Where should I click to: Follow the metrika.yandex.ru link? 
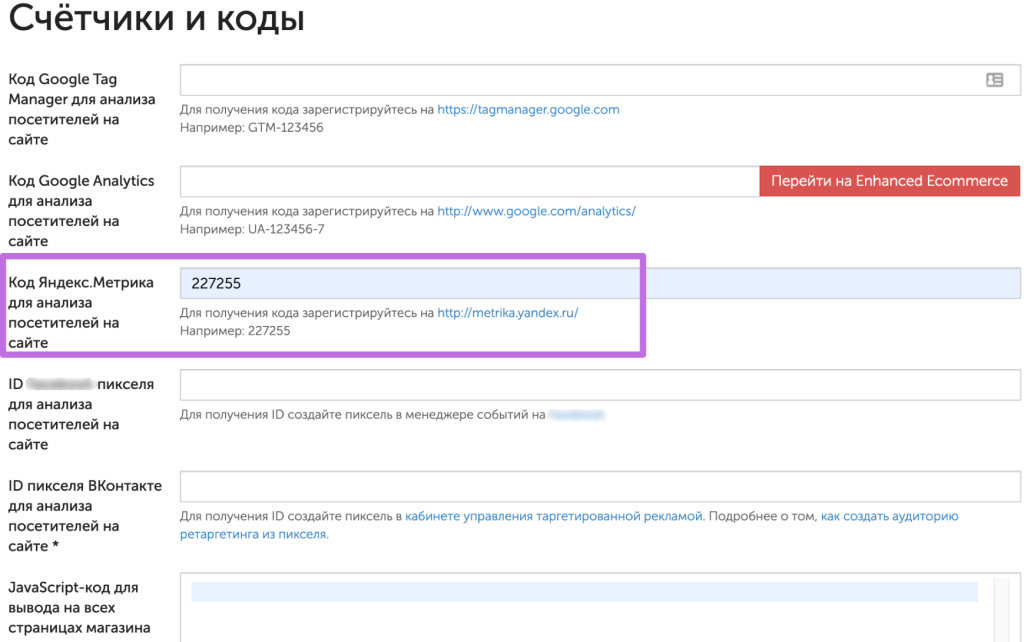508,313
